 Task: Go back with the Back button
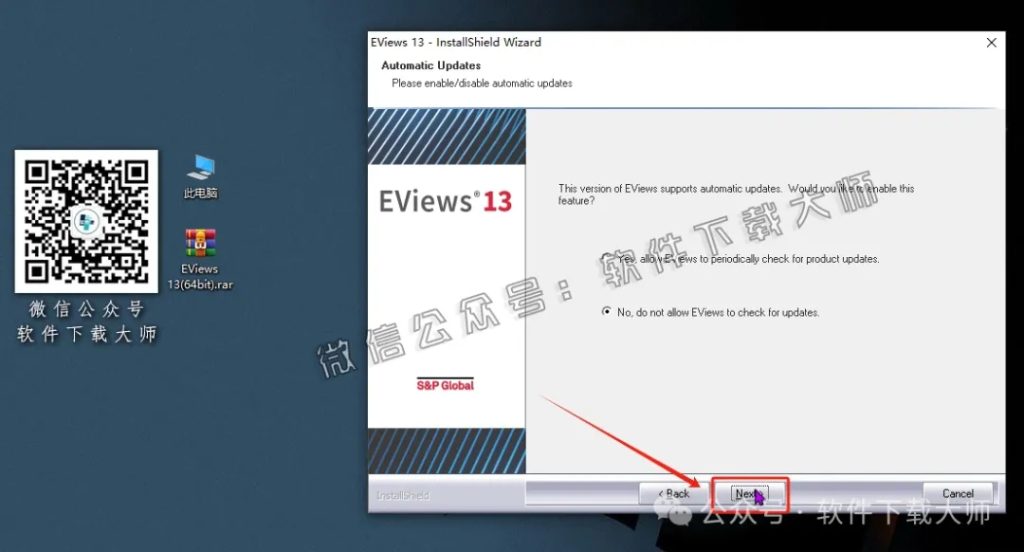[674, 494]
